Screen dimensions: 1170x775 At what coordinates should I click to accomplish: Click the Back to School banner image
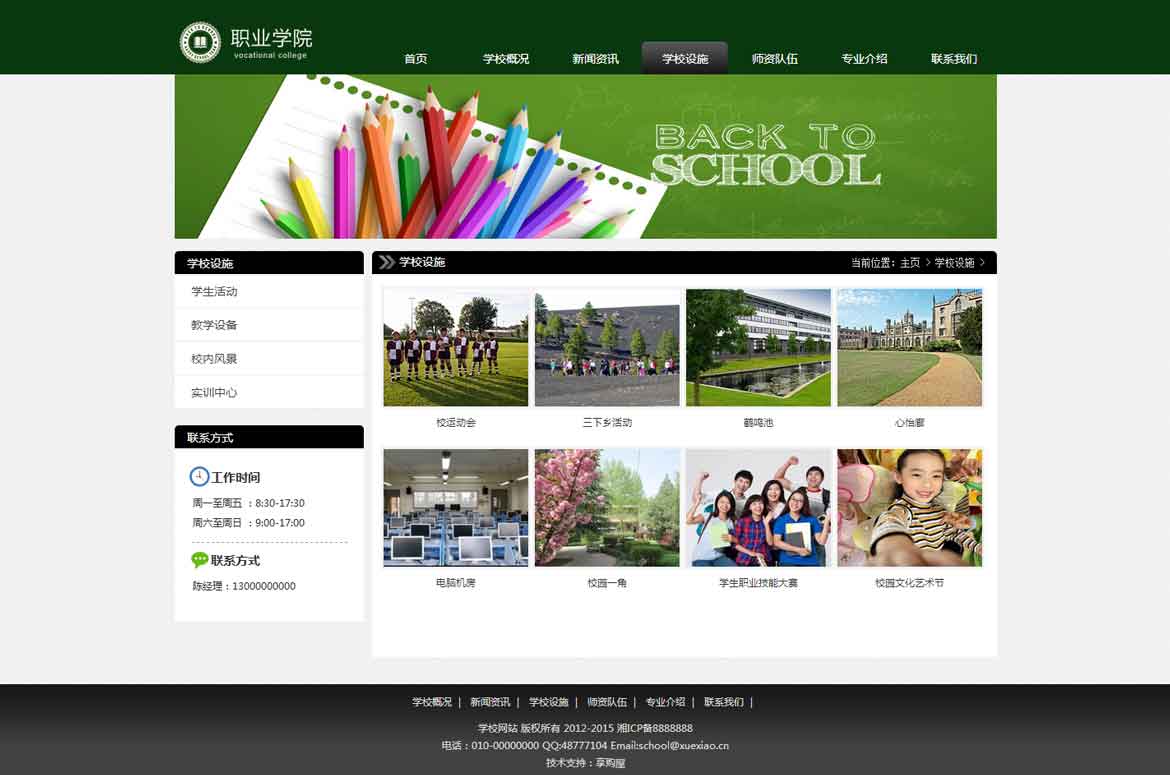point(586,157)
